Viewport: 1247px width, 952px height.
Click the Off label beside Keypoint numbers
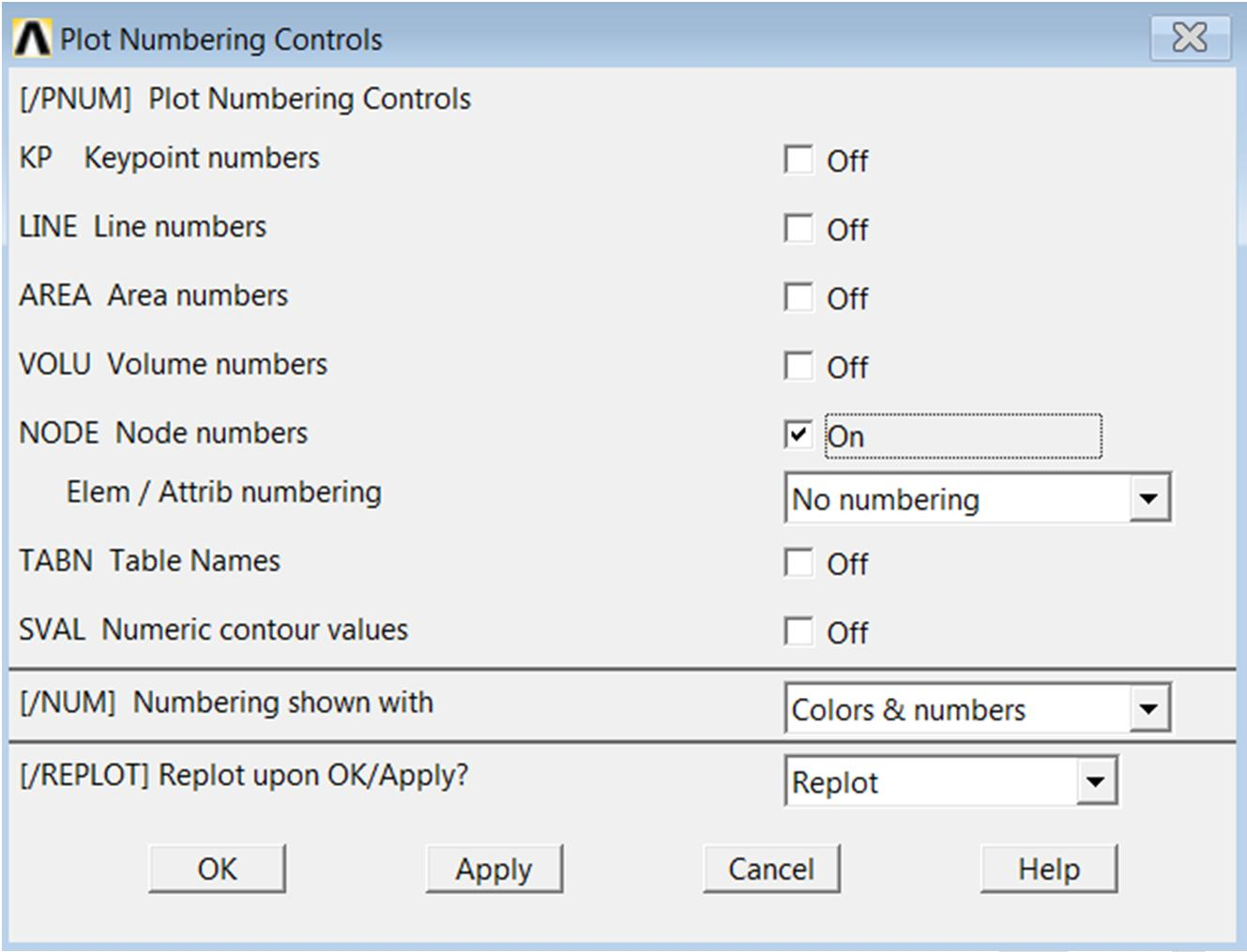tap(847, 160)
